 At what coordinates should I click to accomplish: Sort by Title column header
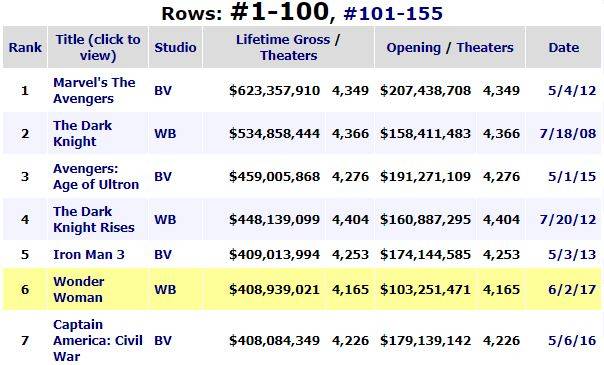tap(98, 47)
